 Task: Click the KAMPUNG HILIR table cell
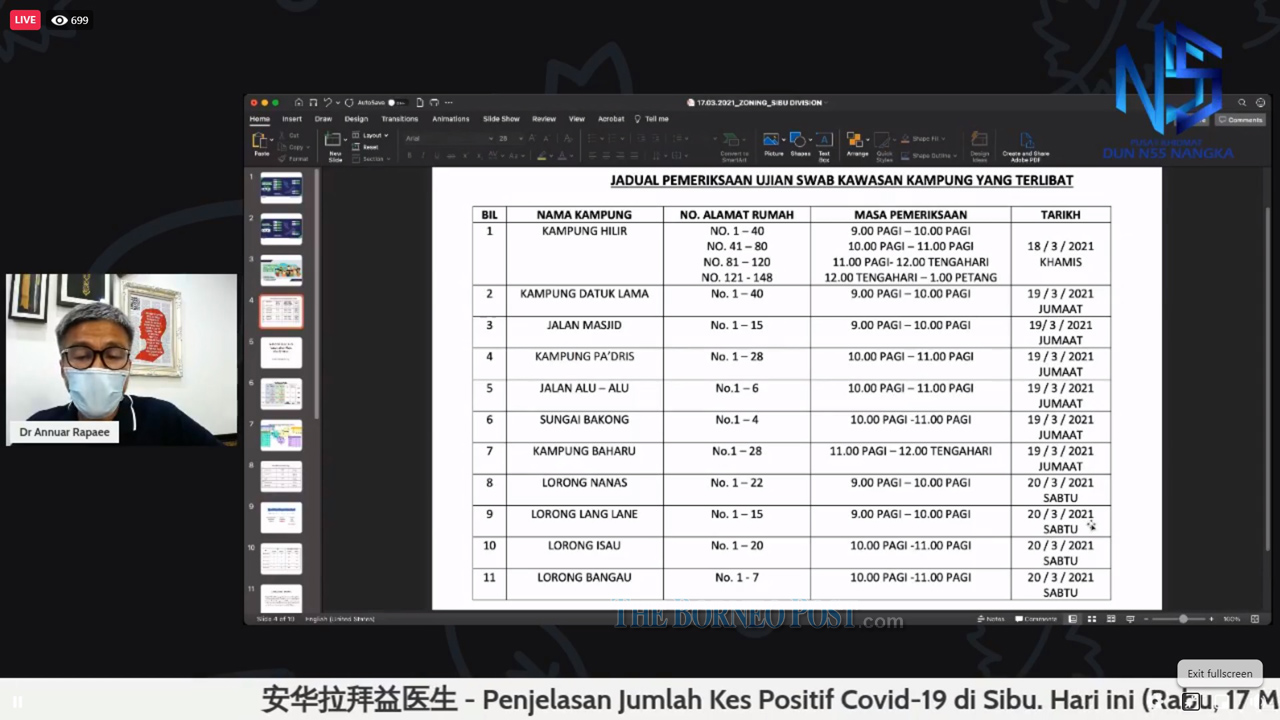tap(584, 254)
